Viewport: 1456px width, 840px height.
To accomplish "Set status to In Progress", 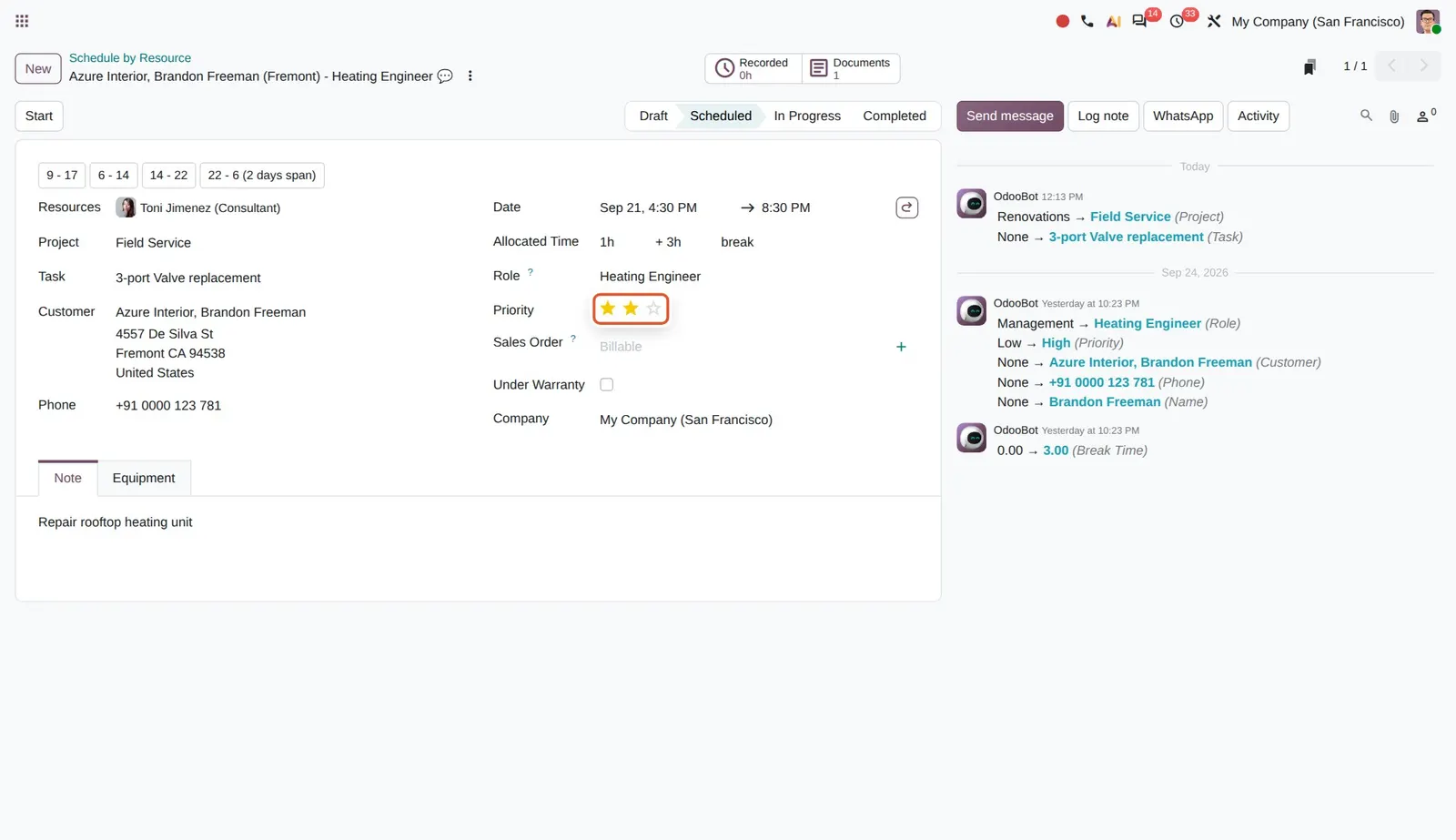I will 807,116.
